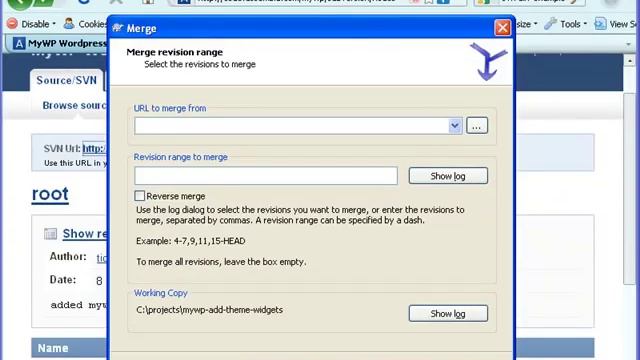Click the Merge dialog title icon
640x360 pixels.
coord(118,28)
